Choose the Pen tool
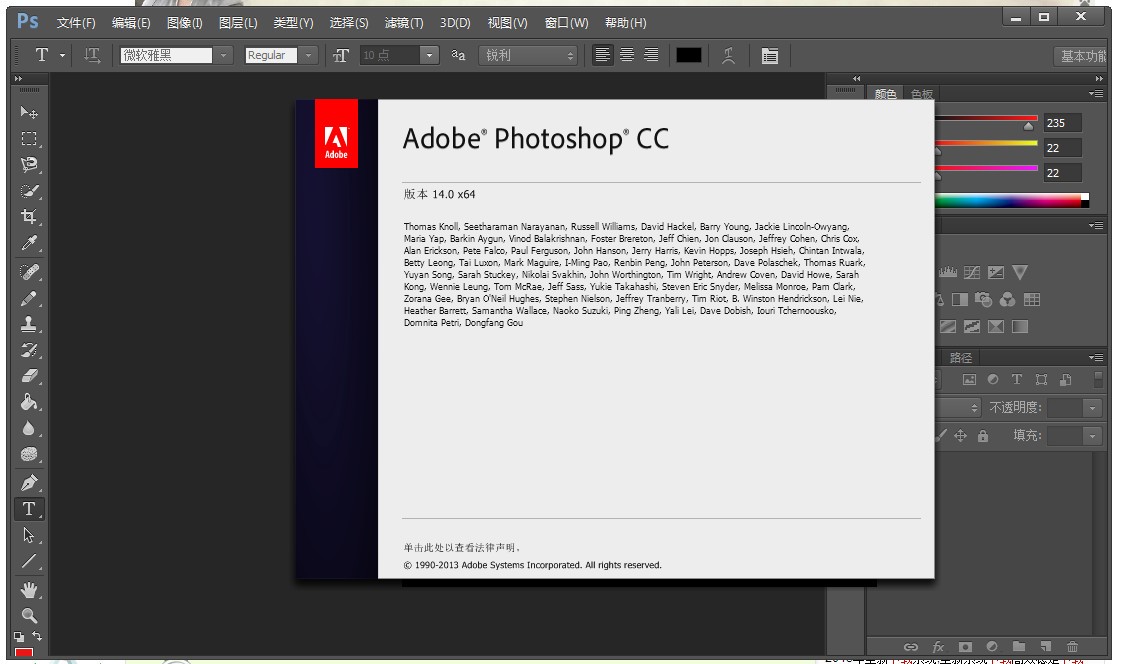Image resolution: width=1122 pixels, height=664 pixels. (x=29, y=483)
